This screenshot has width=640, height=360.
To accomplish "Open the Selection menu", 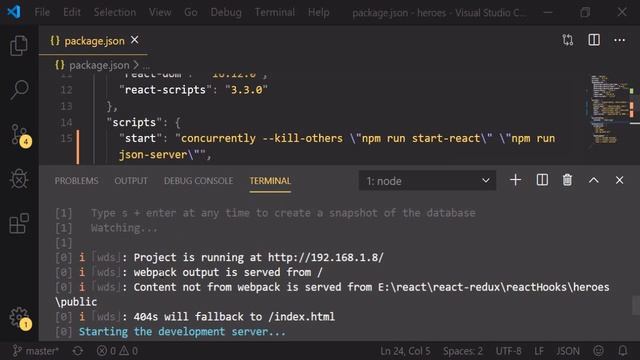I will coord(115,12).
